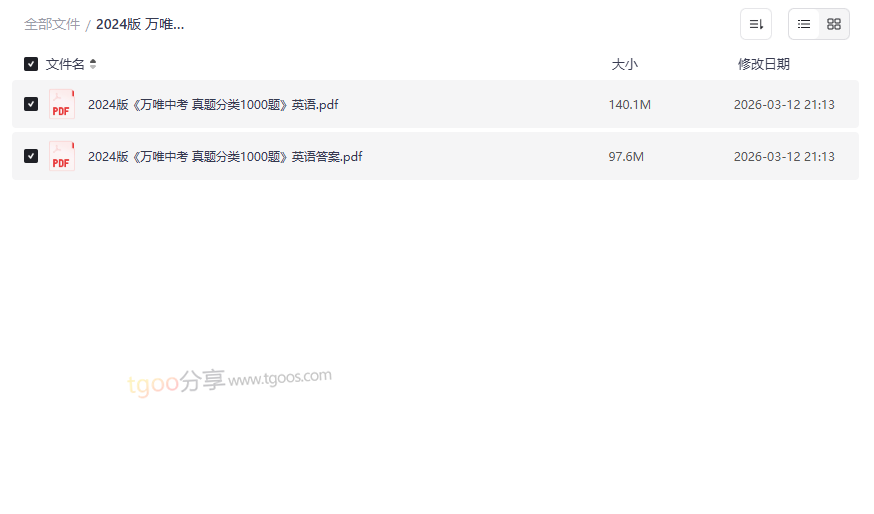Switch to list view icon
The width and height of the screenshot is (874, 514).
point(803,24)
